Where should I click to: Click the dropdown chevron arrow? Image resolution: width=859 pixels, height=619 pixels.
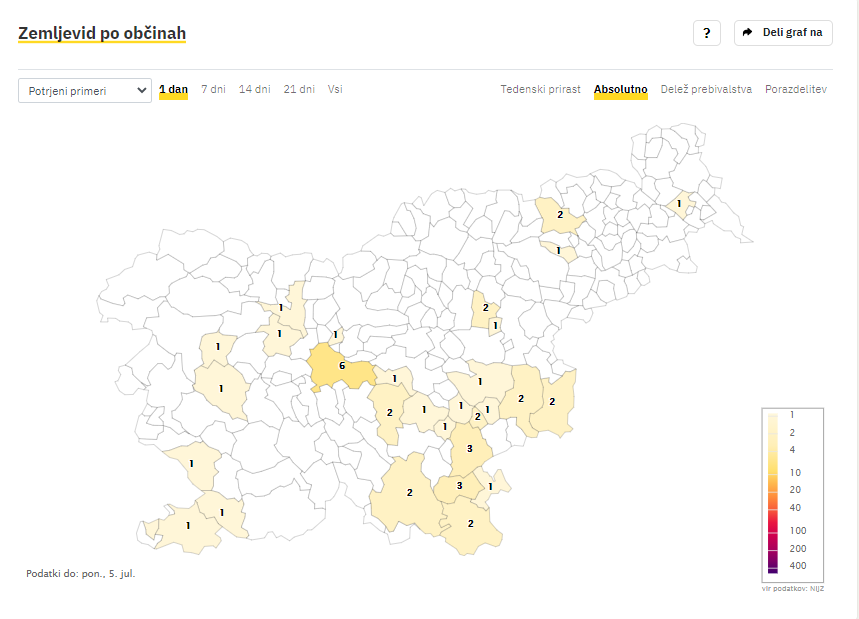(x=141, y=90)
